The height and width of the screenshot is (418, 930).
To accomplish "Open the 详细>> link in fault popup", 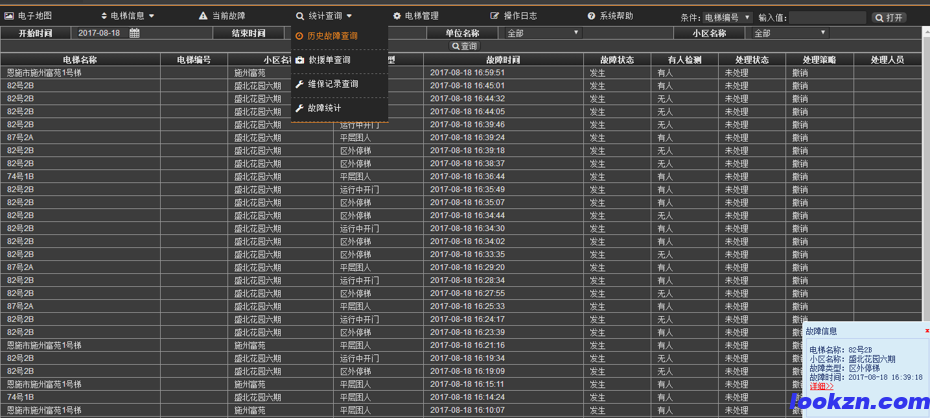I will (x=820, y=386).
